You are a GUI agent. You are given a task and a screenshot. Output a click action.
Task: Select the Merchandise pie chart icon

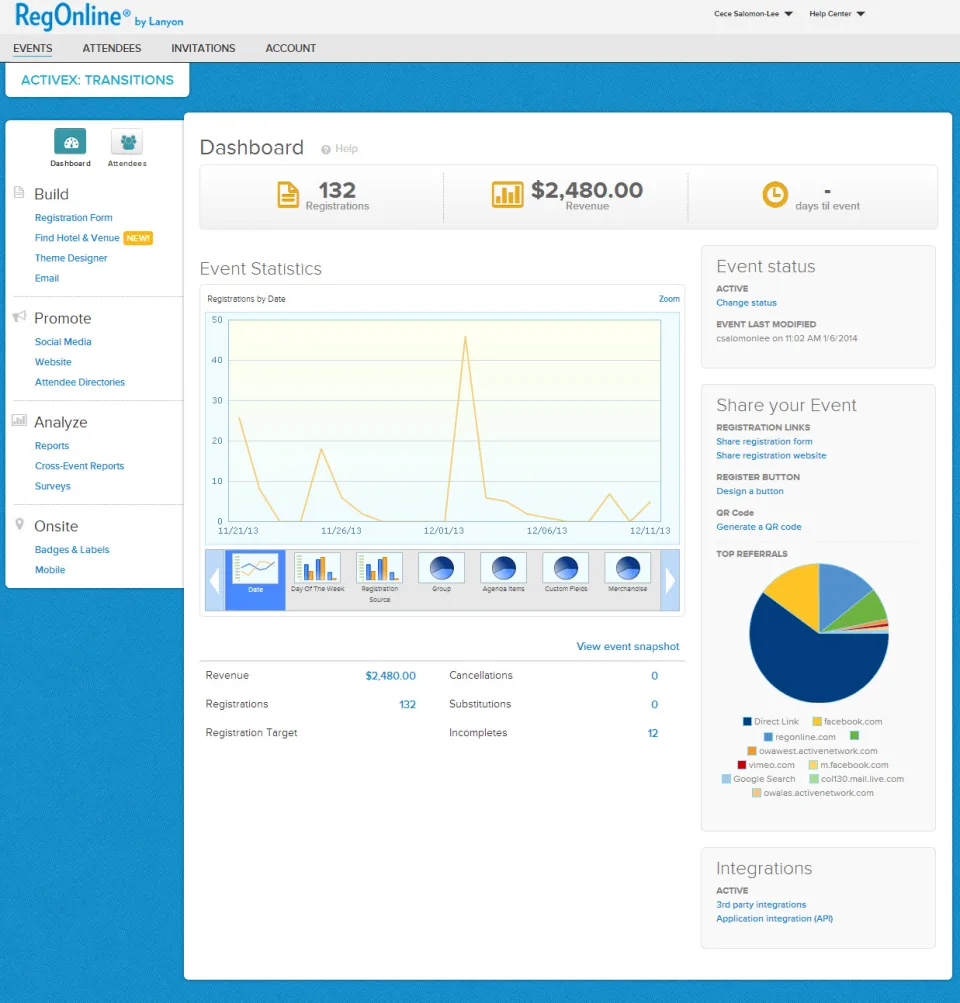pyautogui.click(x=627, y=568)
